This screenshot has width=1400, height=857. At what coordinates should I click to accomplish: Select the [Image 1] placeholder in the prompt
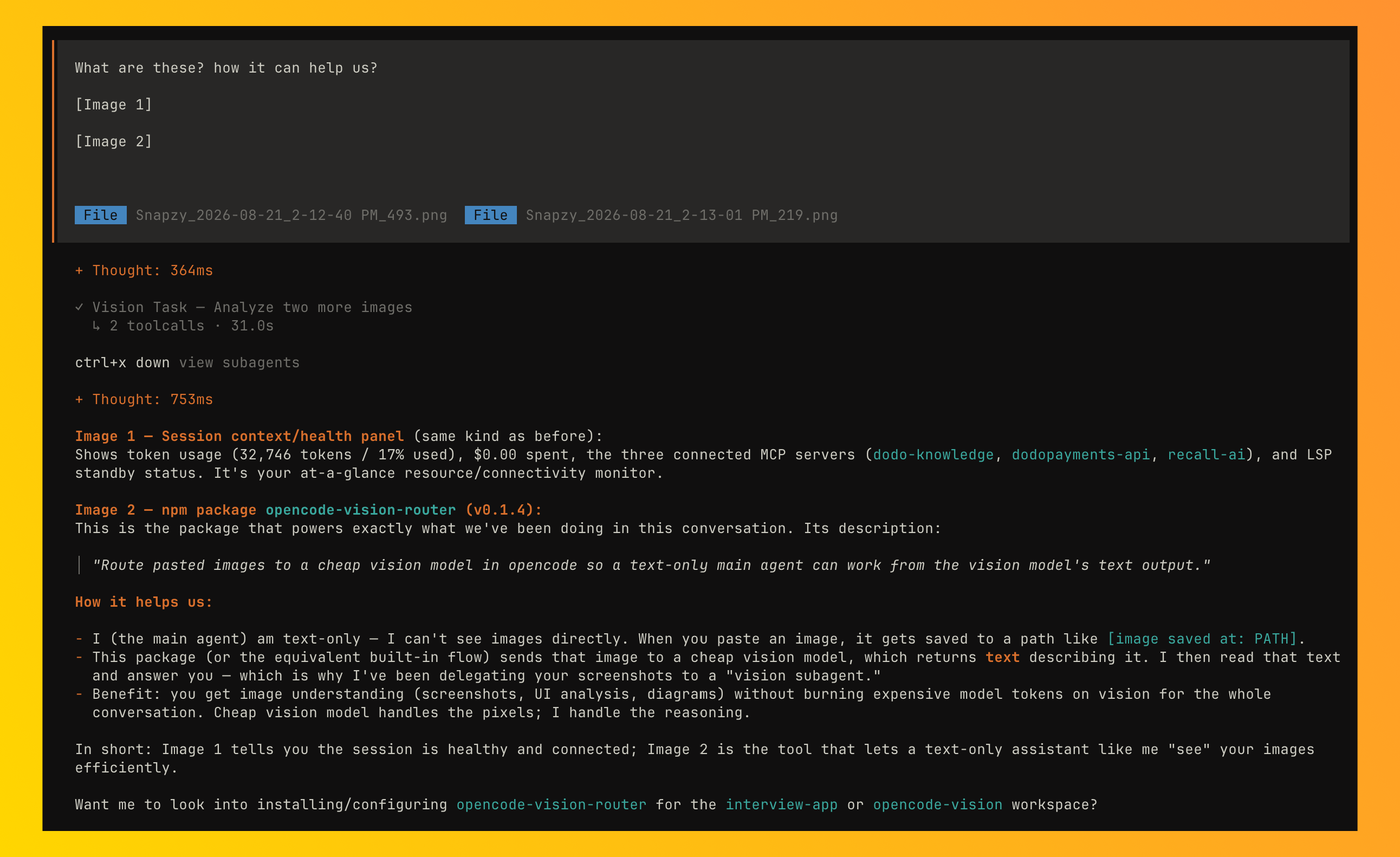click(114, 105)
